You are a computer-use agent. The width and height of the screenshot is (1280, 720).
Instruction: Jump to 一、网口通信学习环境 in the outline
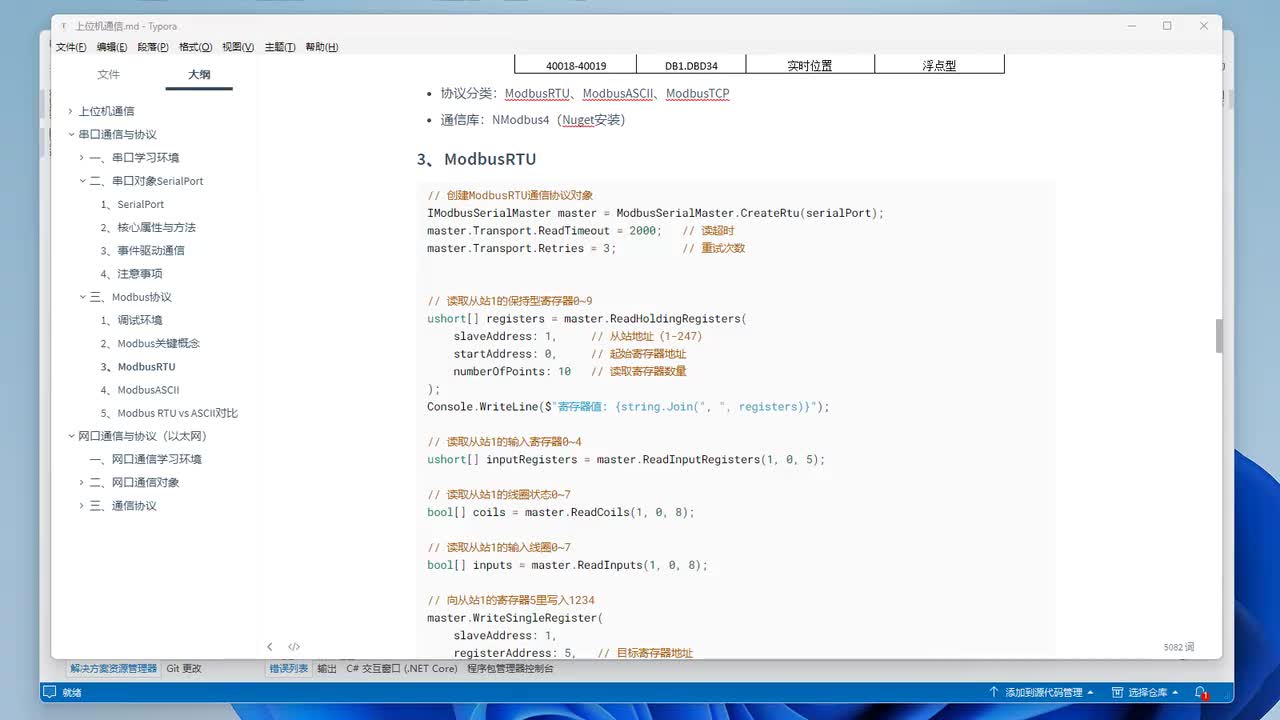point(145,459)
